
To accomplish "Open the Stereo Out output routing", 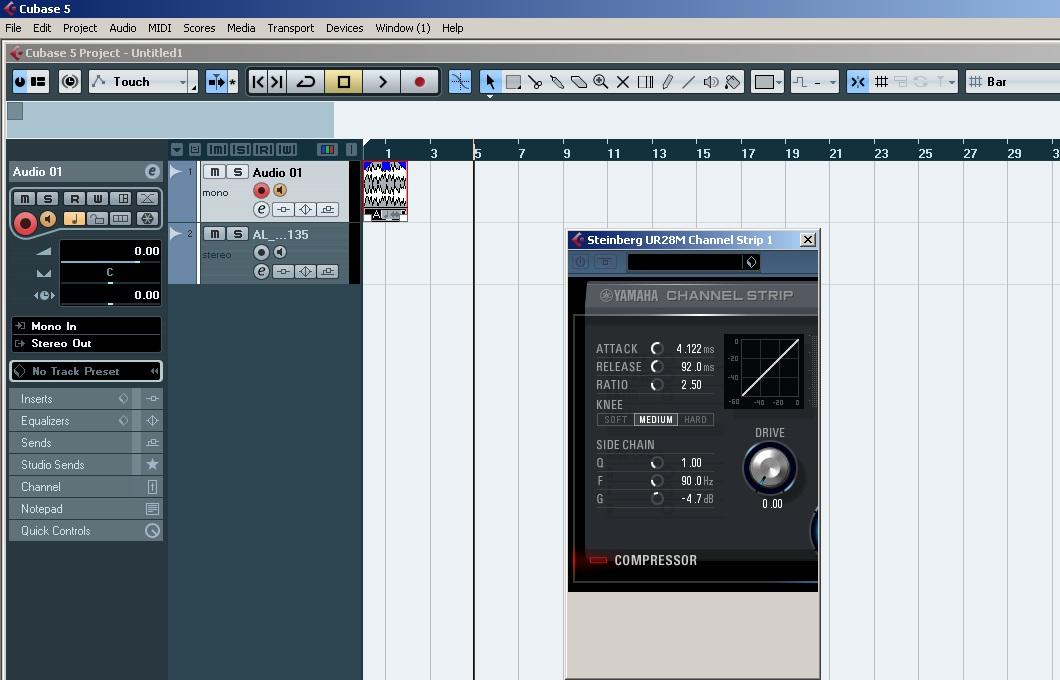I will point(87,343).
